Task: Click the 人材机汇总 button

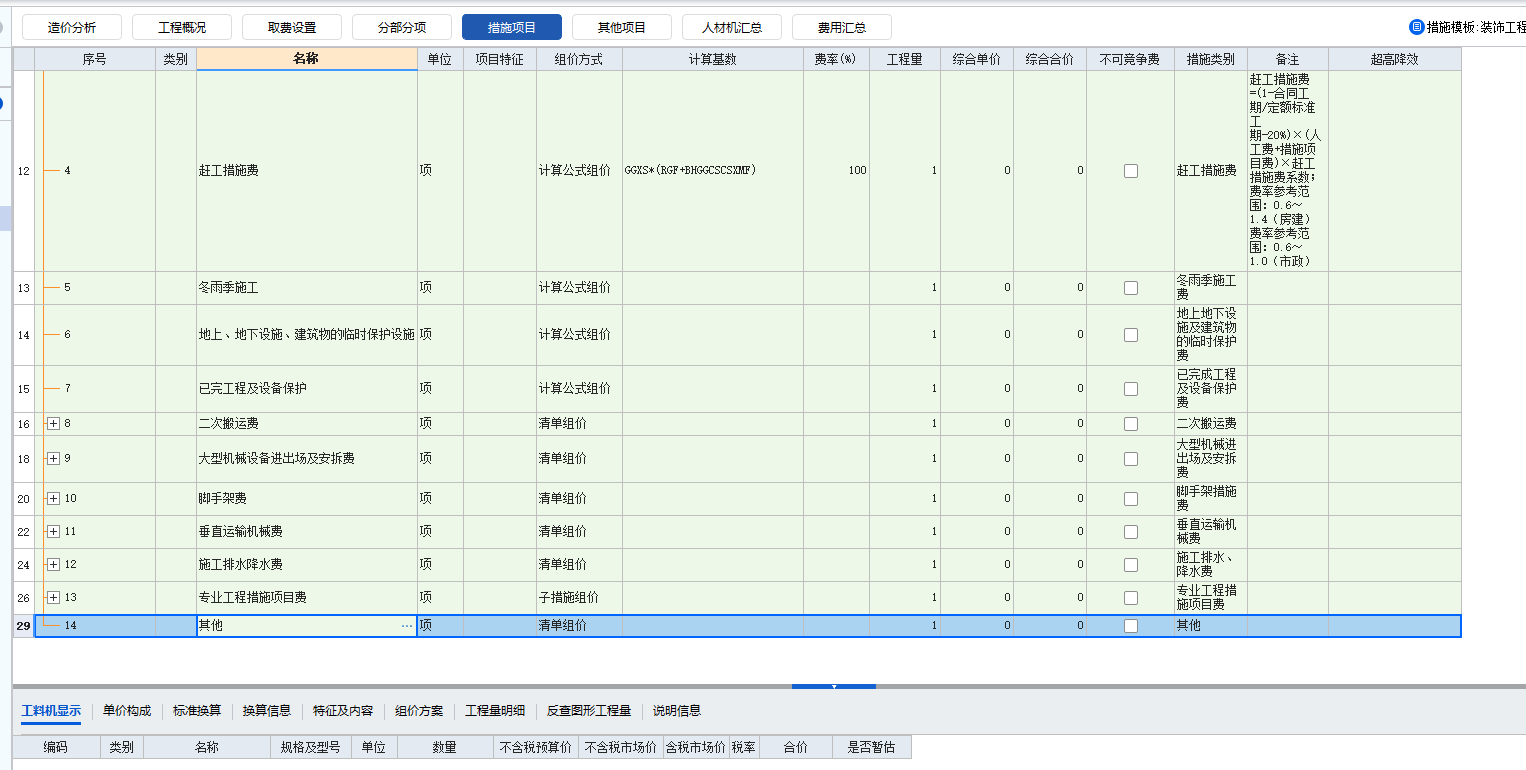Action: coord(731,26)
